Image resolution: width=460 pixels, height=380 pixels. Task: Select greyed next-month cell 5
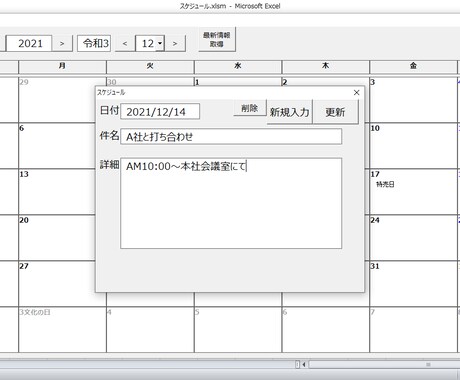pyautogui.click(x=238, y=330)
